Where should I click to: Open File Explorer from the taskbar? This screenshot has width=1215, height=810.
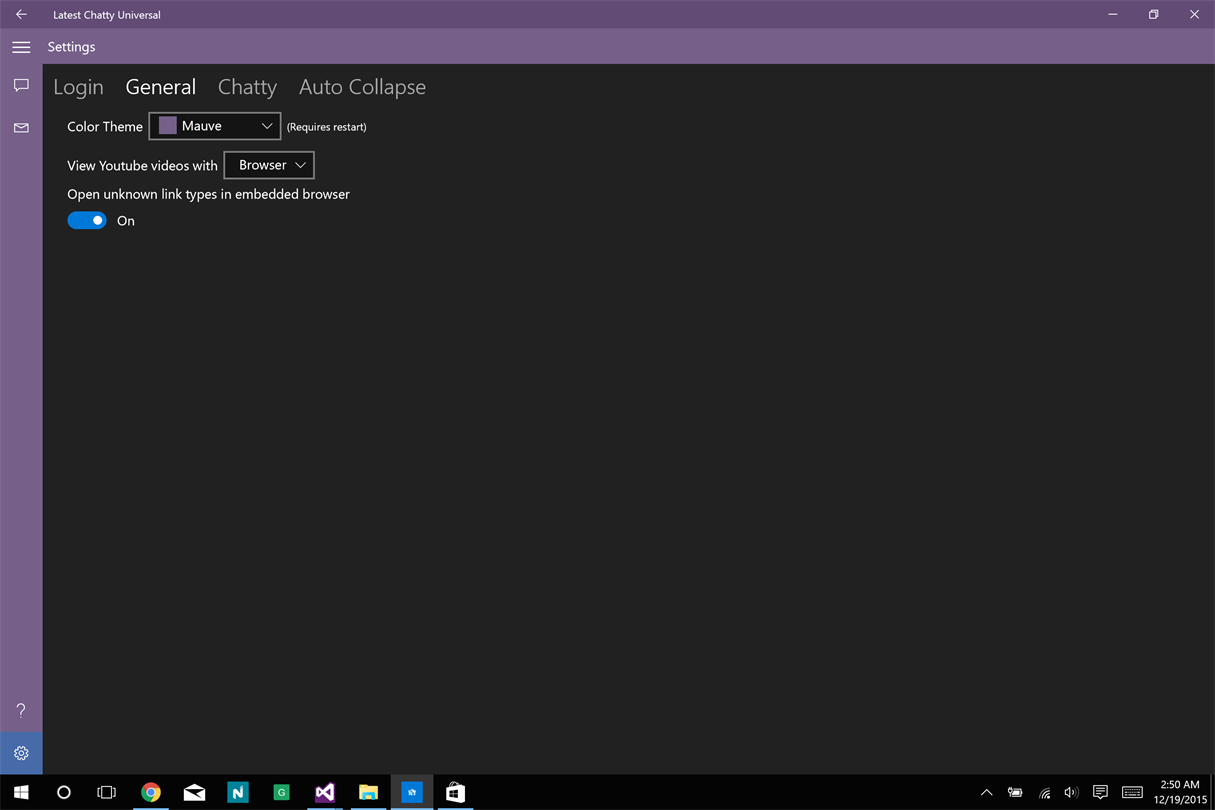click(x=368, y=792)
